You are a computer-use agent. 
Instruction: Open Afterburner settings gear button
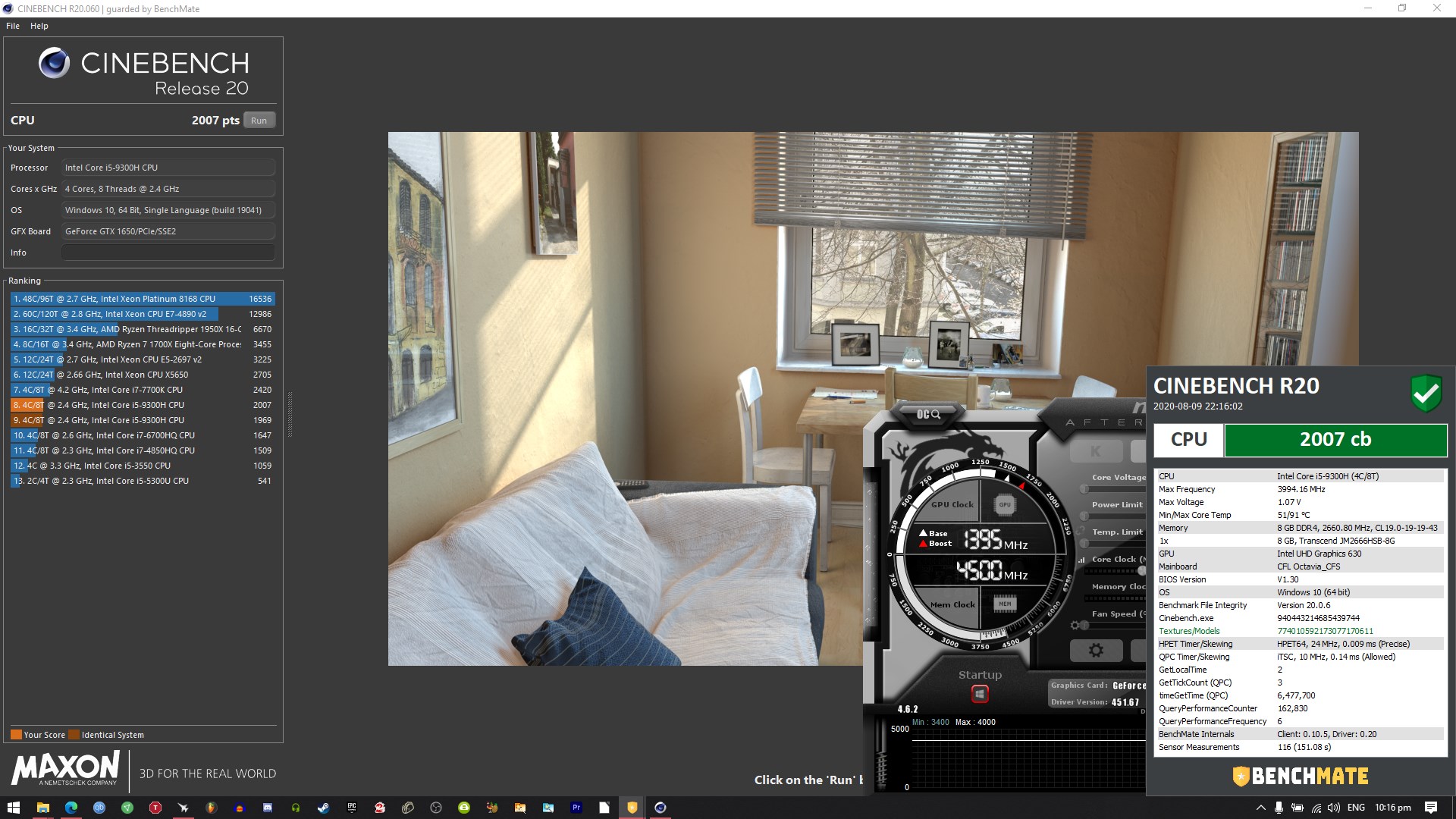[x=1096, y=650]
